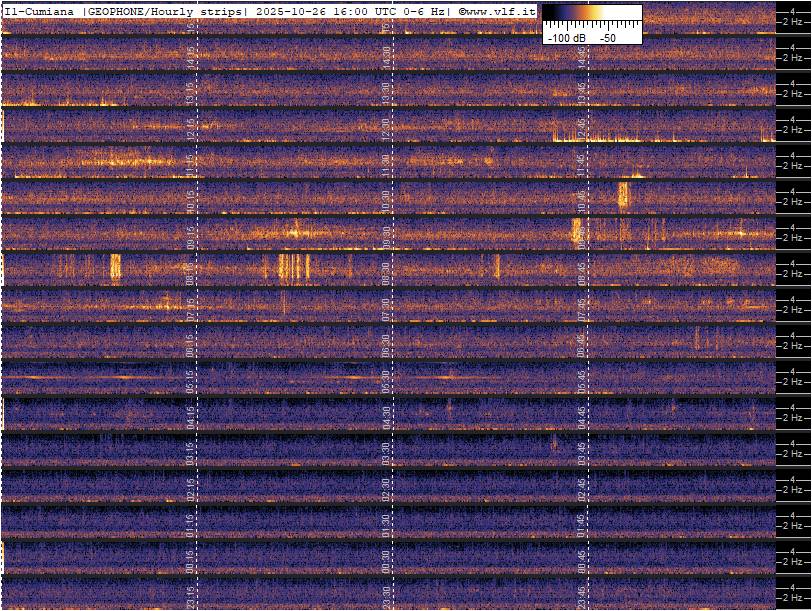Click the 08:15 time marker
812x611 pixels.
point(191,270)
